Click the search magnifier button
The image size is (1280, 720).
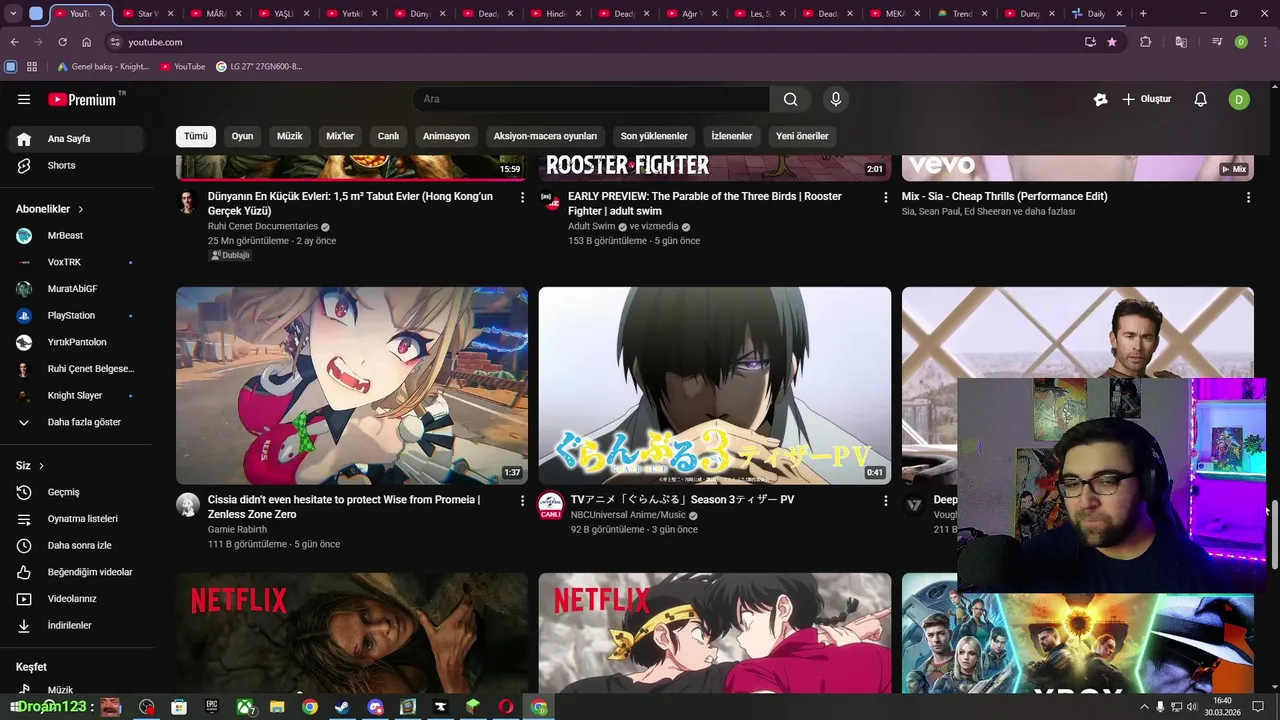point(790,99)
